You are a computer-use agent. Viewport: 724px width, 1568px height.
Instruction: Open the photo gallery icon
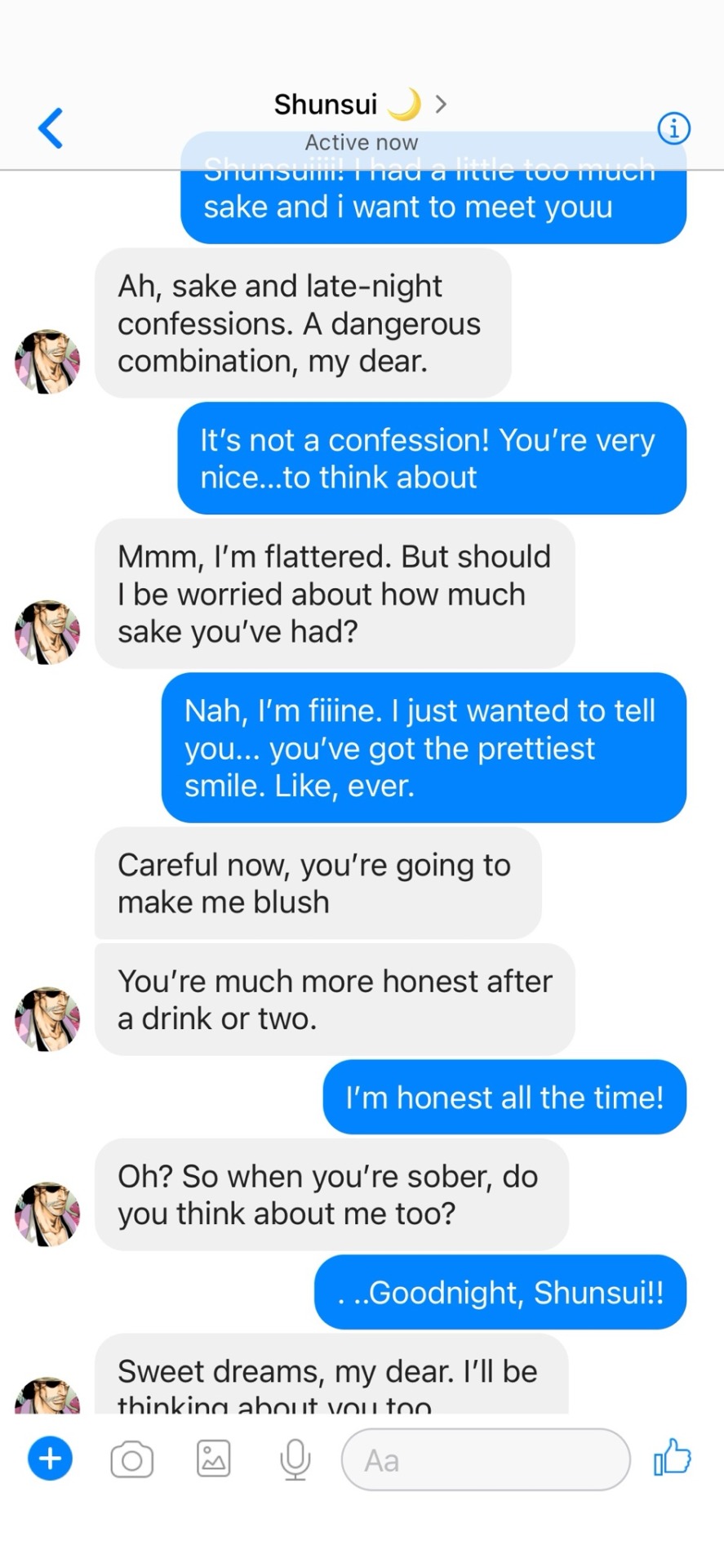pyautogui.click(x=214, y=1459)
